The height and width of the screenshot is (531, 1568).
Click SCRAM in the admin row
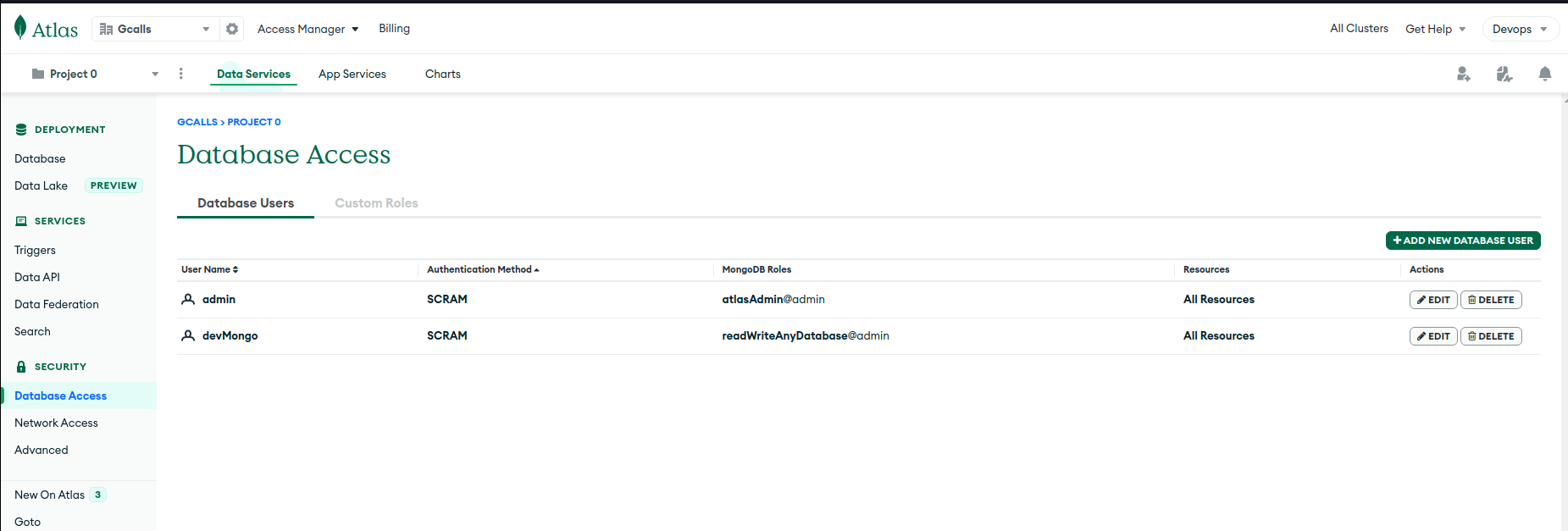pyautogui.click(x=447, y=299)
